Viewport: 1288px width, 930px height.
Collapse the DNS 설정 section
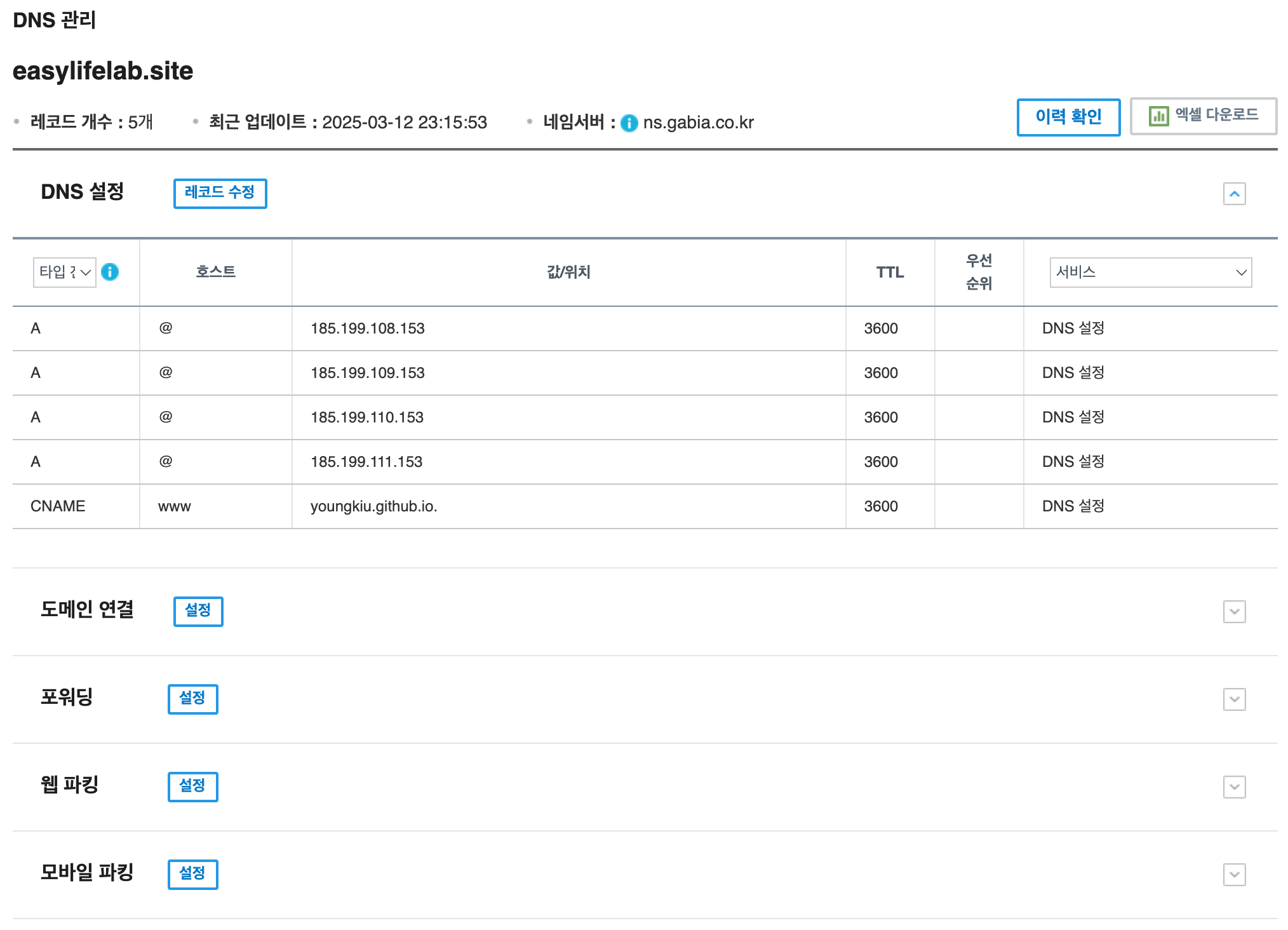[x=1234, y=194]
